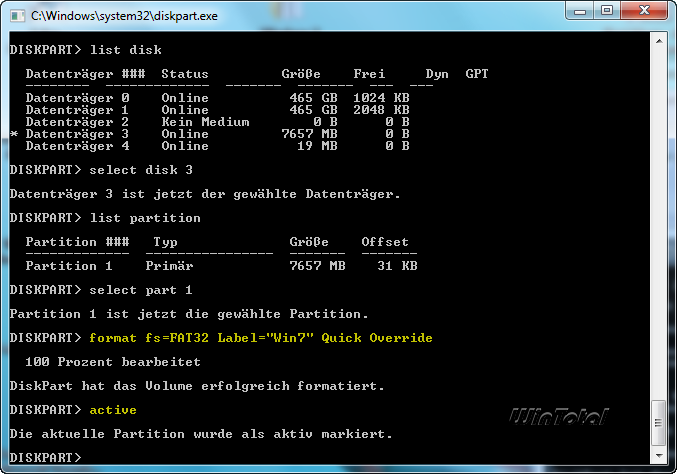Click the '19 MB' size of Datenträger 4
The height and width of the screenshot is (474, 677).
(317, 146)
